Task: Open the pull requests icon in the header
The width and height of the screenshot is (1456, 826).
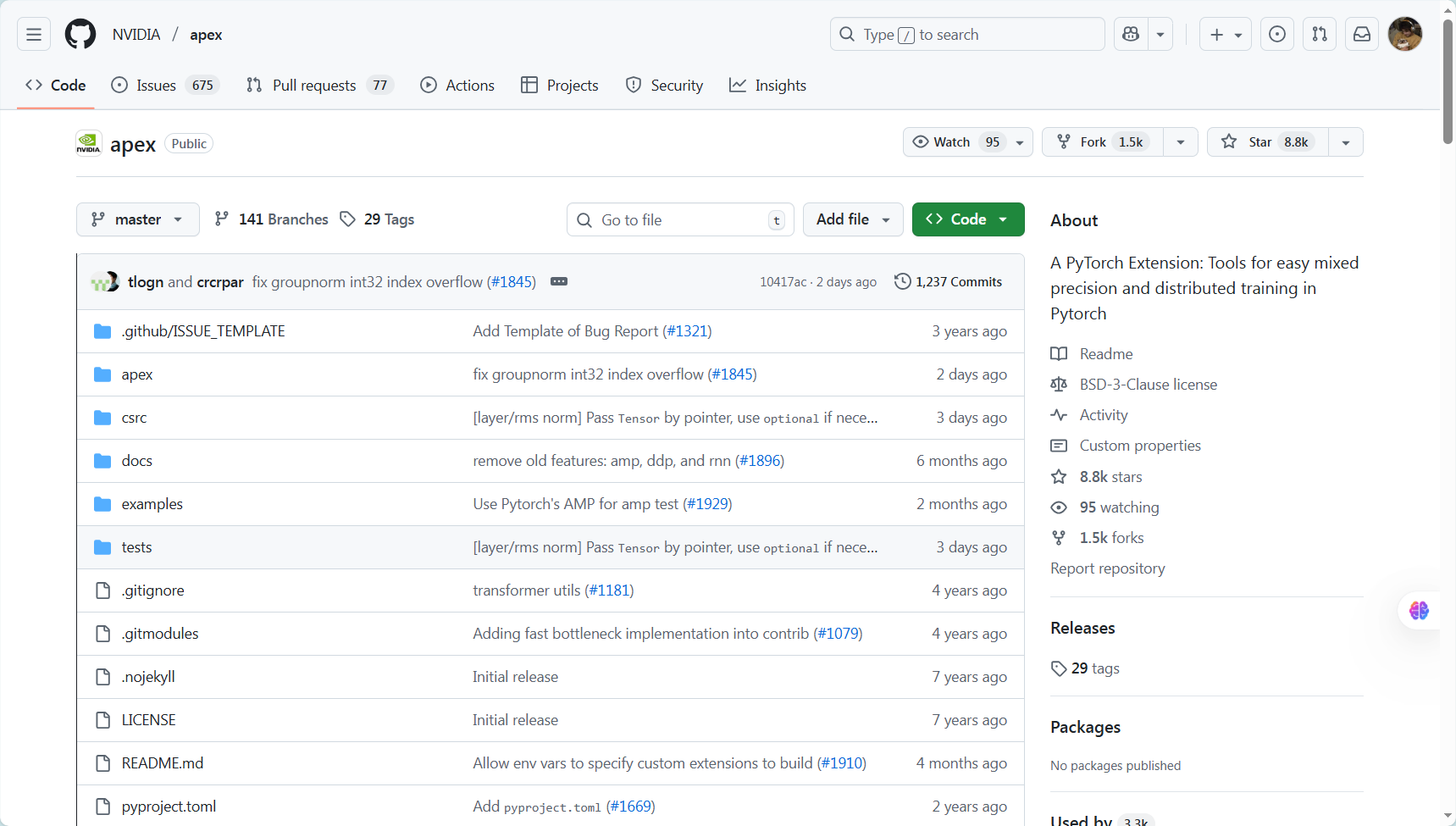Action: 1320,35
